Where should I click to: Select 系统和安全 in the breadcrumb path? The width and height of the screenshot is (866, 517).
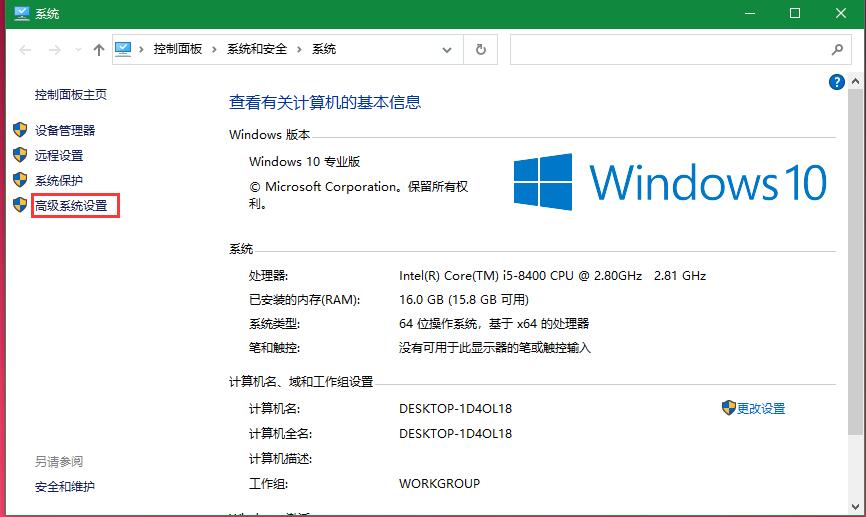point(257,49)
